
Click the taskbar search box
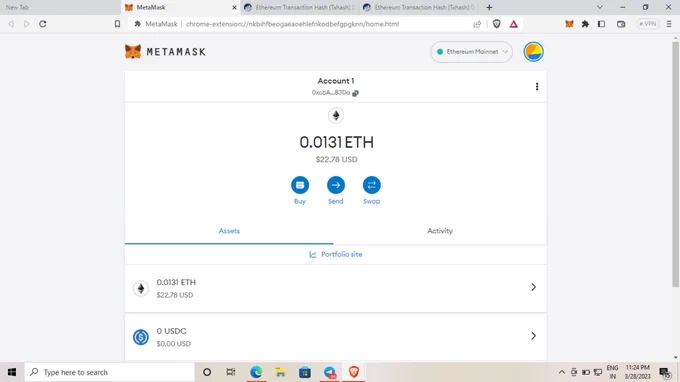point(109,372)
